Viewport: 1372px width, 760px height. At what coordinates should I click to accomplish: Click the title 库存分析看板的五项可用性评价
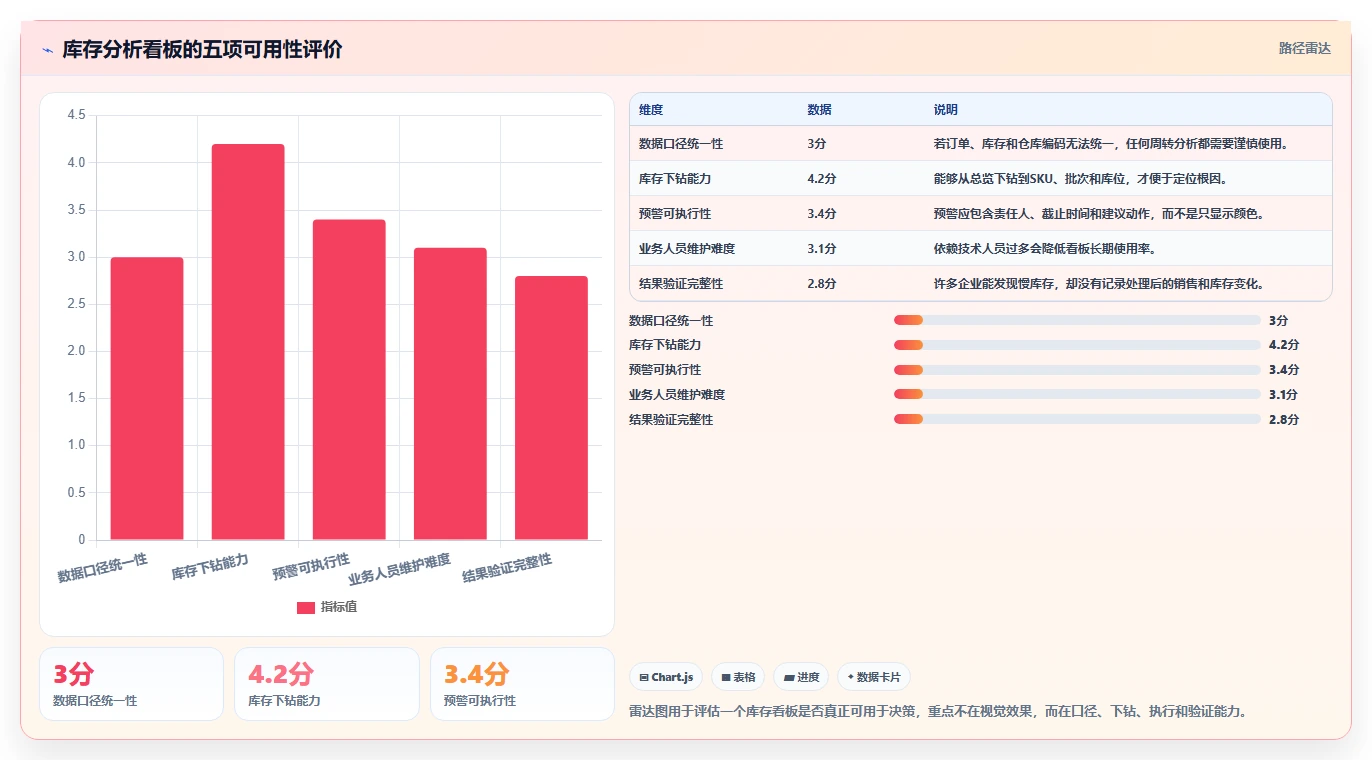point(202,49)
